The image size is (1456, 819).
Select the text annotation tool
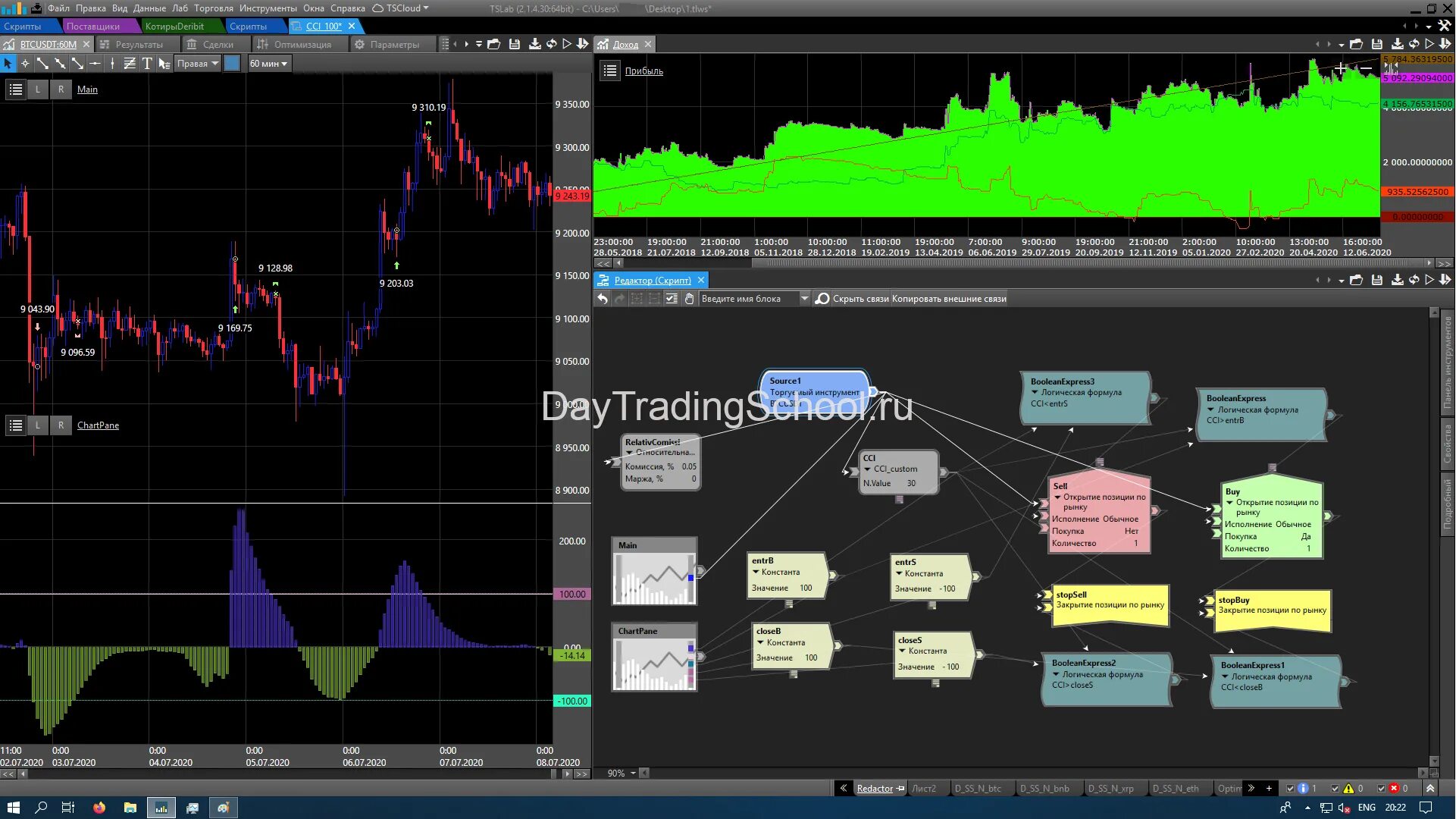[x=147, y=64]
